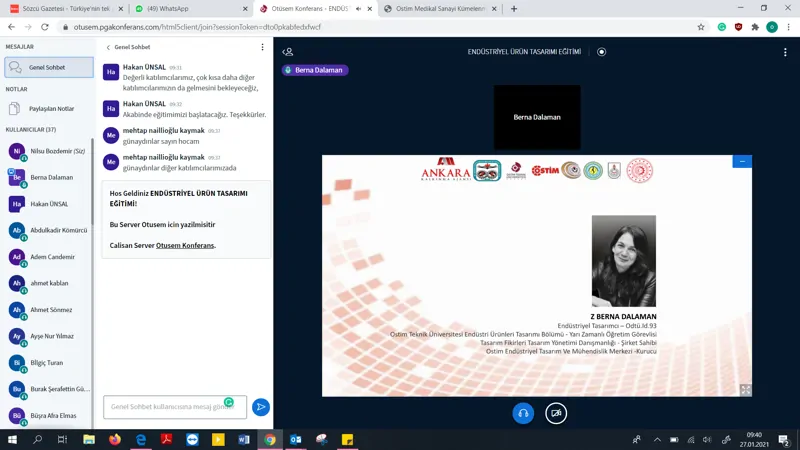Open Task View on the taskbar
This screenshot has height=450, width=800.
[x=62, y=439]
